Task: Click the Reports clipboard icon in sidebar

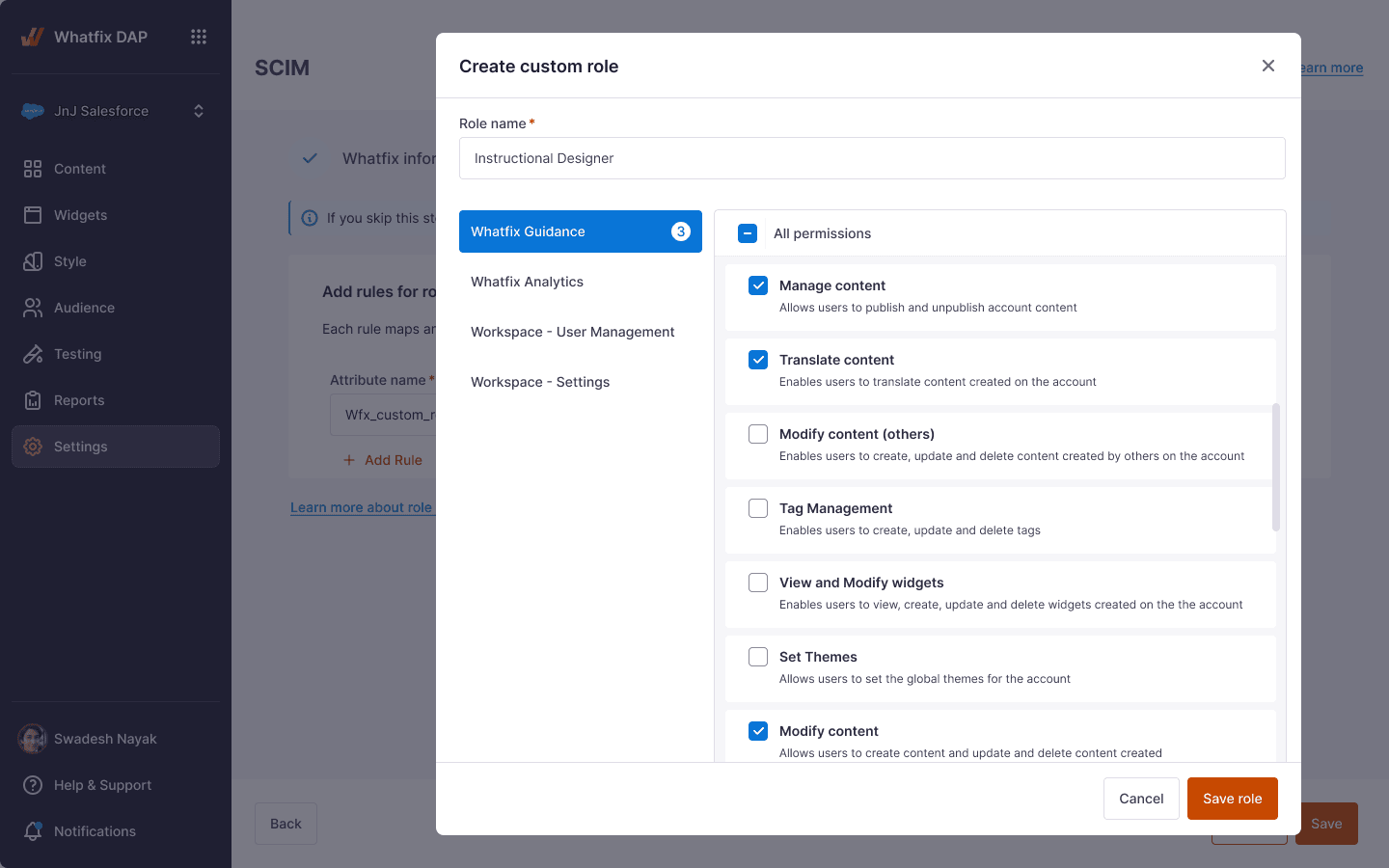Action: coord(33,400)
